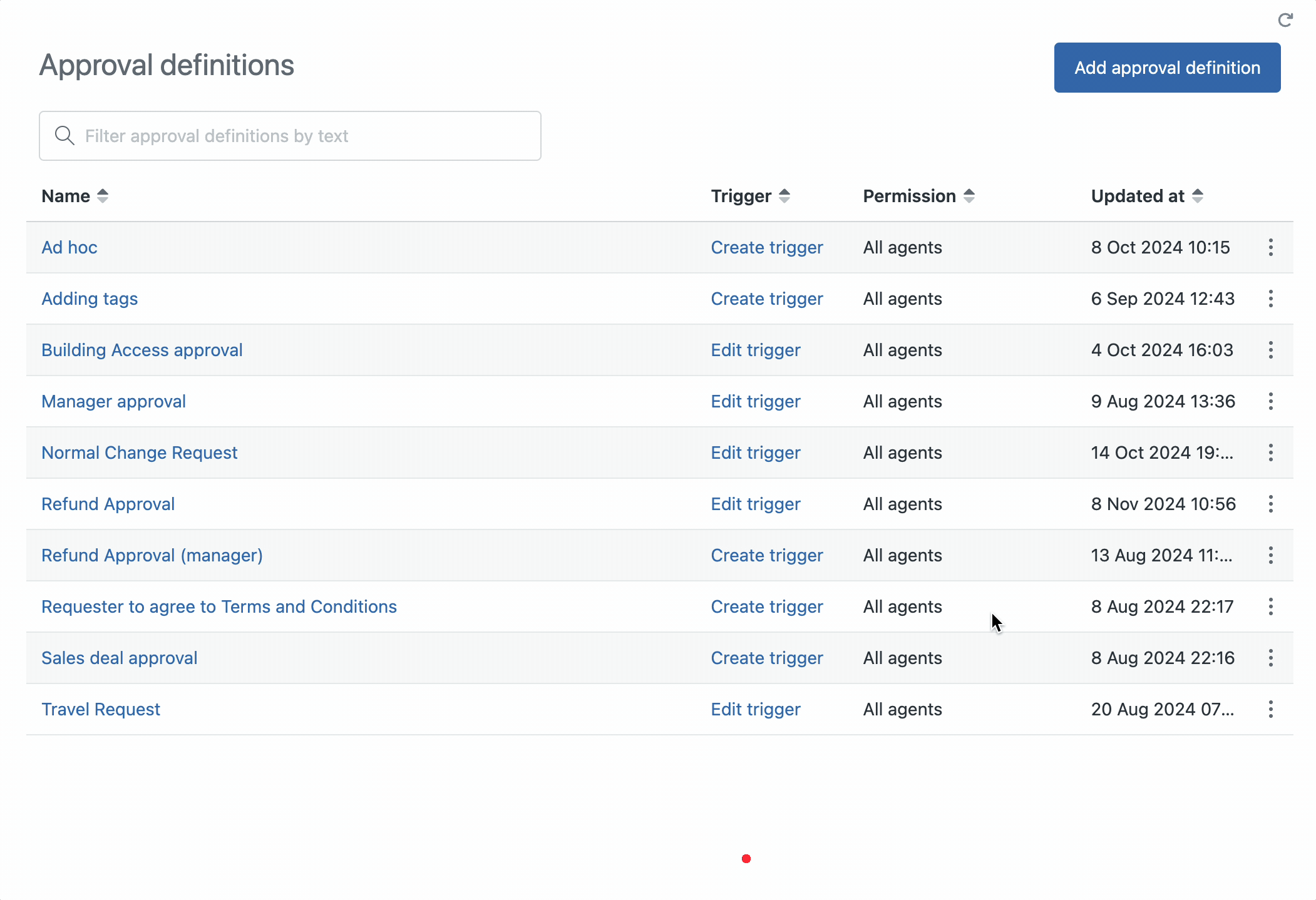Open three-dot menu for Manager approval

(x=1270, y=401)
